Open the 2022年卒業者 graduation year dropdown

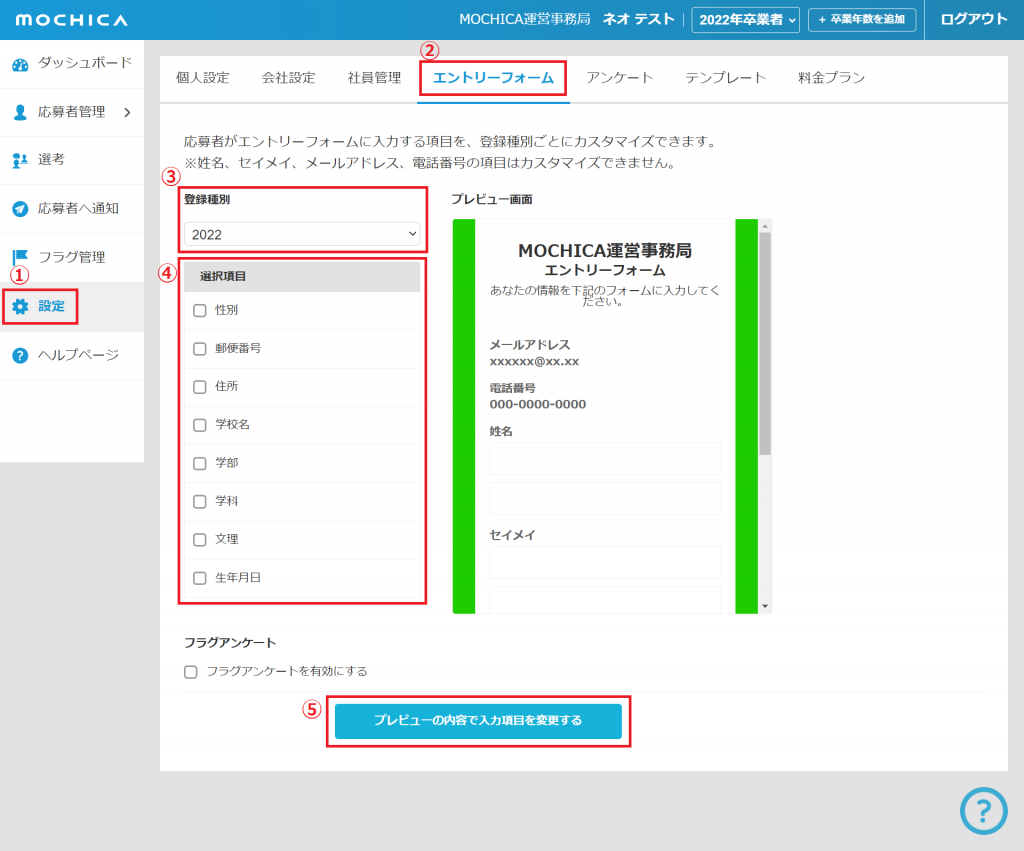tap(745, 19)
